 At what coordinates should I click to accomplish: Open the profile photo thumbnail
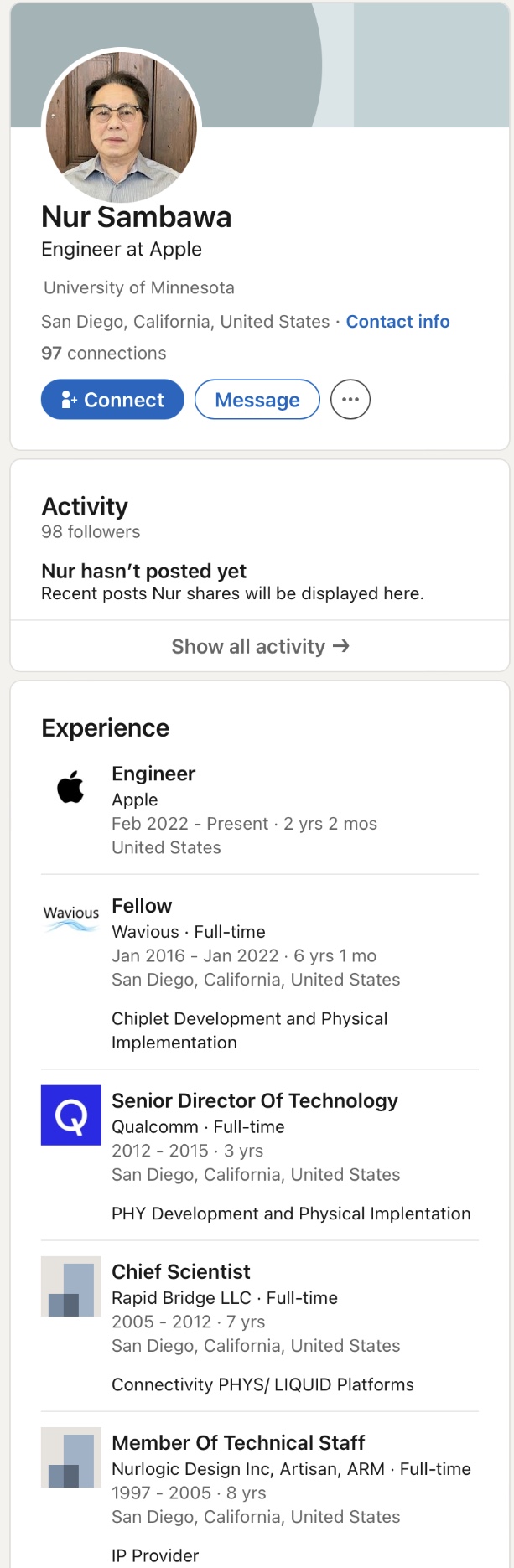click(122, 126)
